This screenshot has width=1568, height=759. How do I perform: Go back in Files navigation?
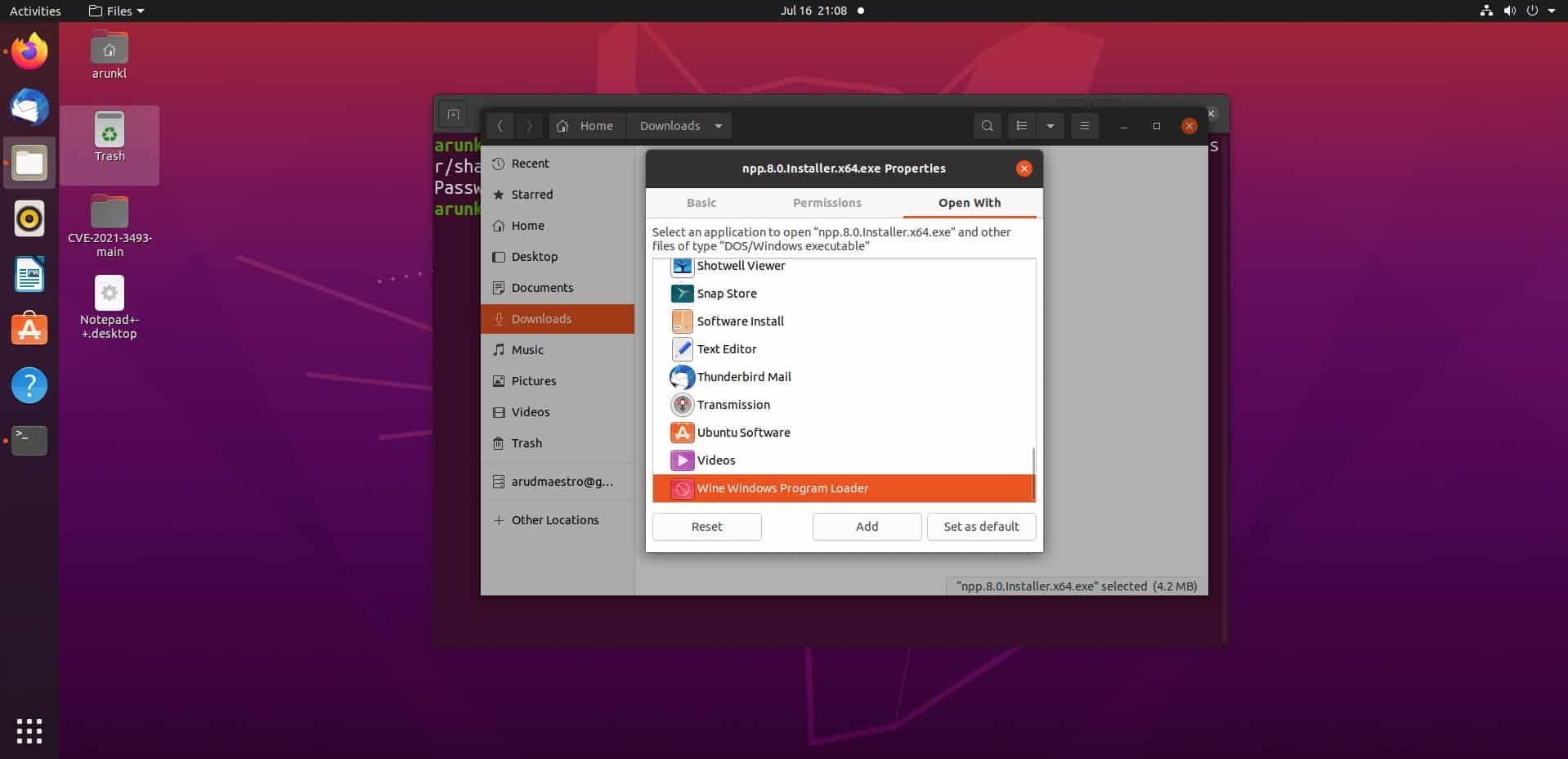click(500, 126)
